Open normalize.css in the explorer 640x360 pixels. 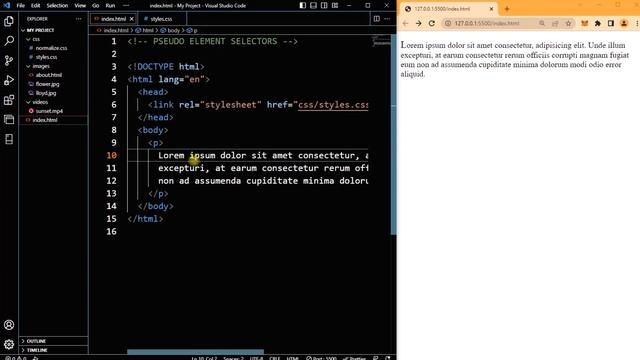(x=53, y=48)
